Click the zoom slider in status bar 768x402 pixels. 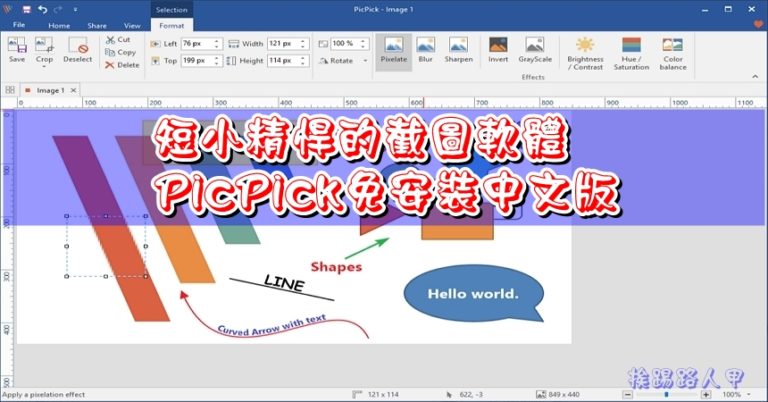(665, 395)
